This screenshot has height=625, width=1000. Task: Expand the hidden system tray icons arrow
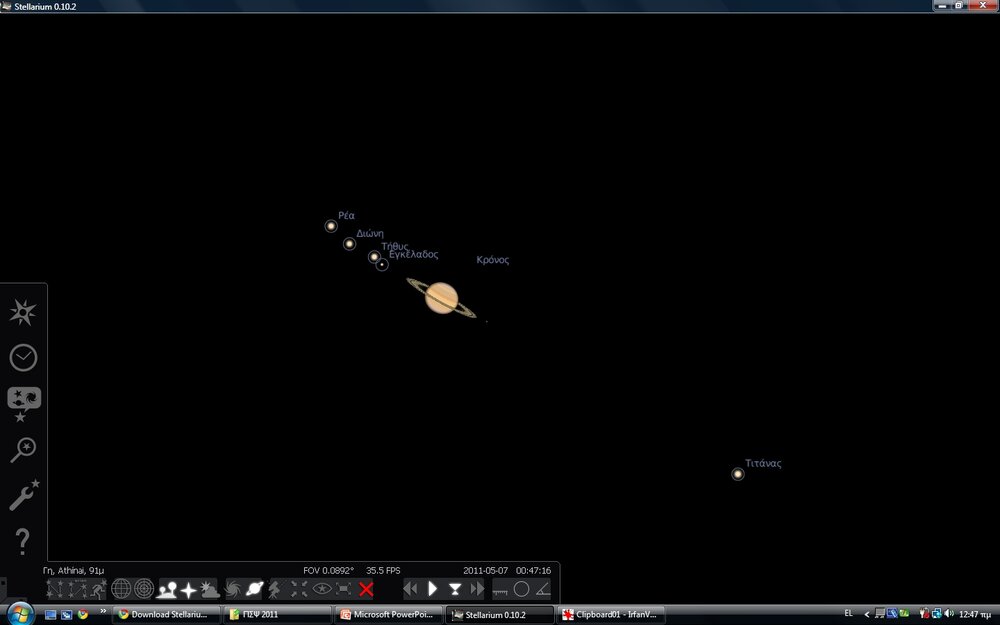[868, 614]
